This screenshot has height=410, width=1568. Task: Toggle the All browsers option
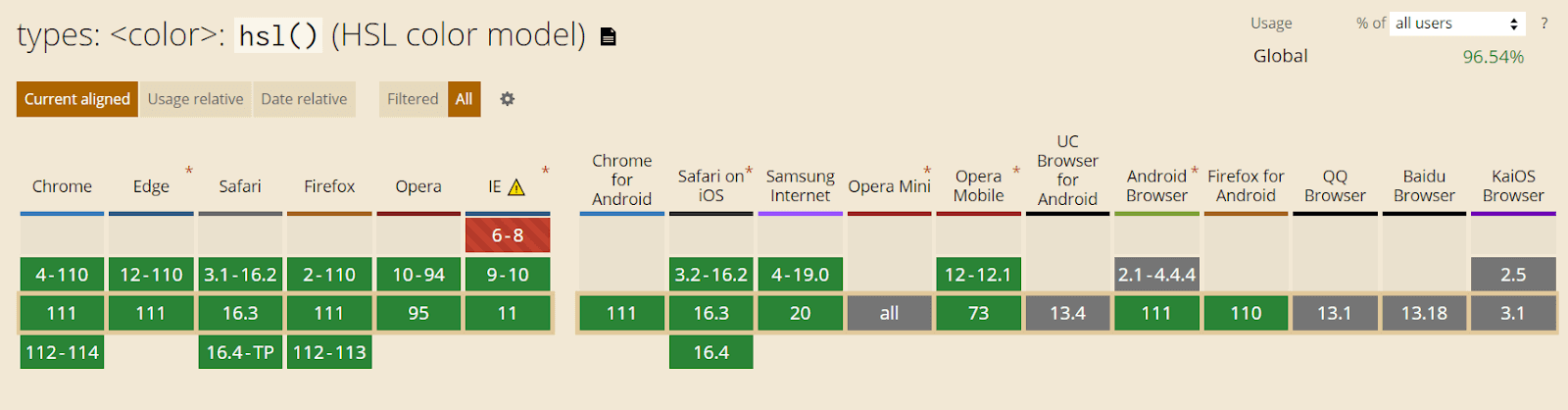click(x=465, y=99)
